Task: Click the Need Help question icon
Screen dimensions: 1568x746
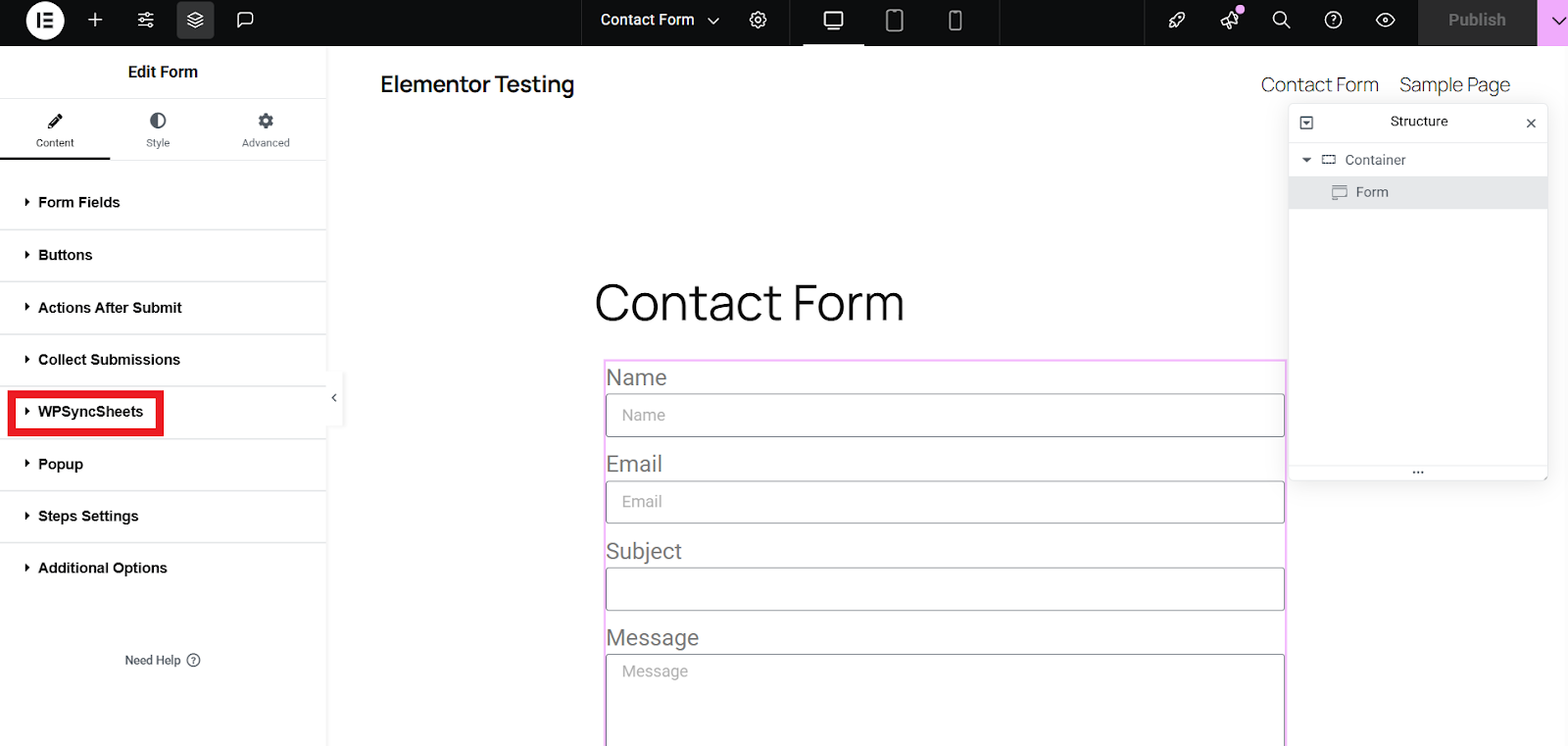Action: click(194, 660)
